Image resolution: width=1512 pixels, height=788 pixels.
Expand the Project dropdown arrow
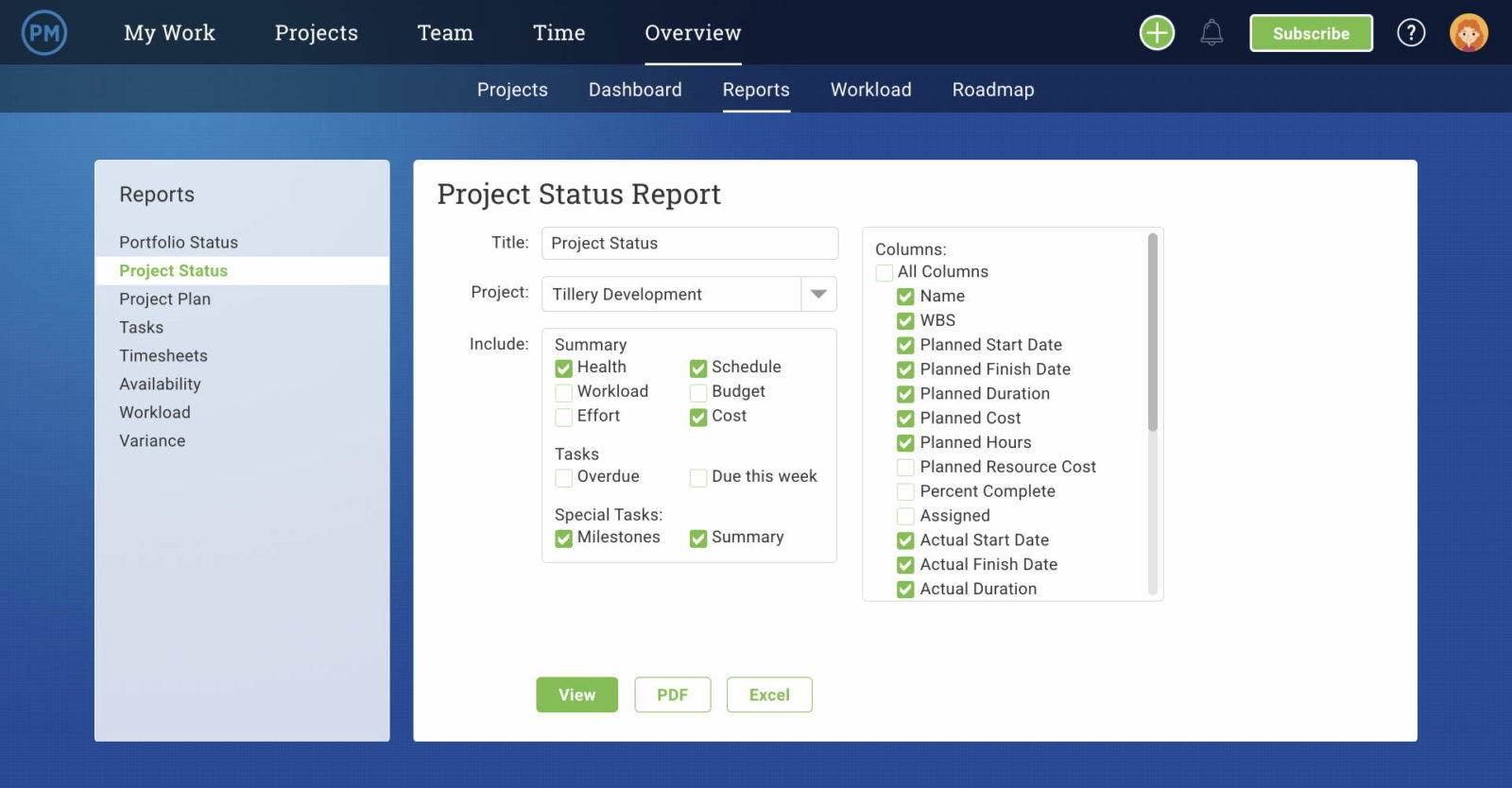[x=818, y=294]
